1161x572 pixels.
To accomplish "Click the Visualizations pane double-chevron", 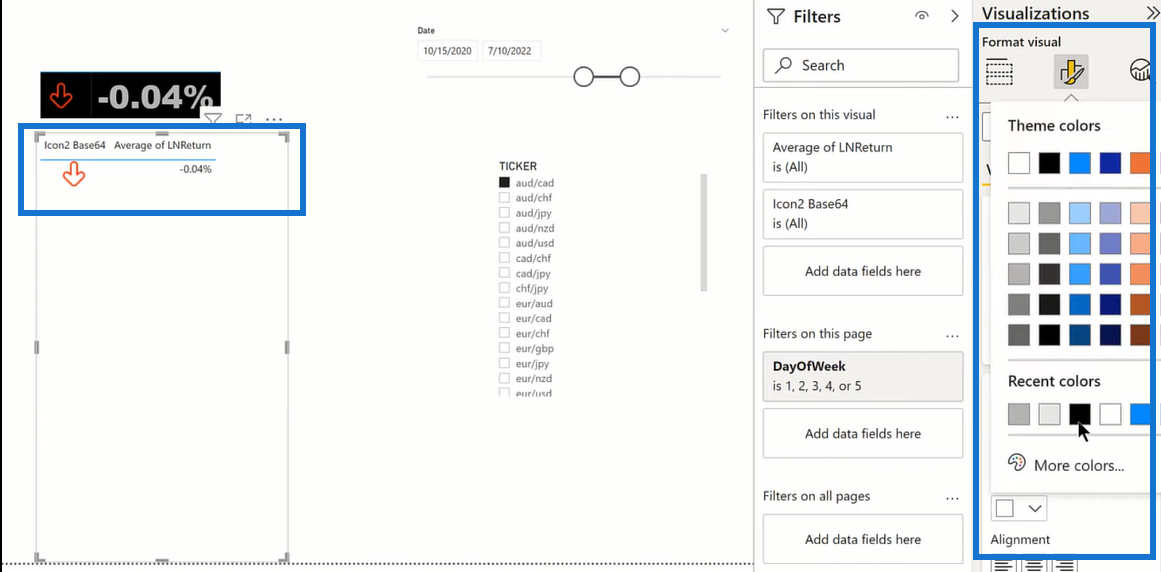I will [1152, 13].
